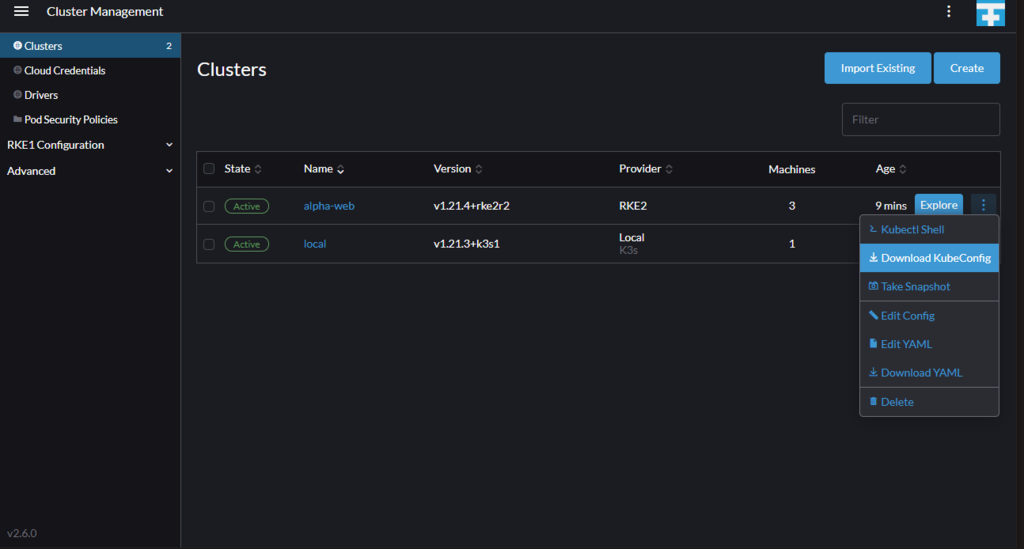Sort clusters by Name column
Screen dimensions: 1024x549
(x=323, y=168)
